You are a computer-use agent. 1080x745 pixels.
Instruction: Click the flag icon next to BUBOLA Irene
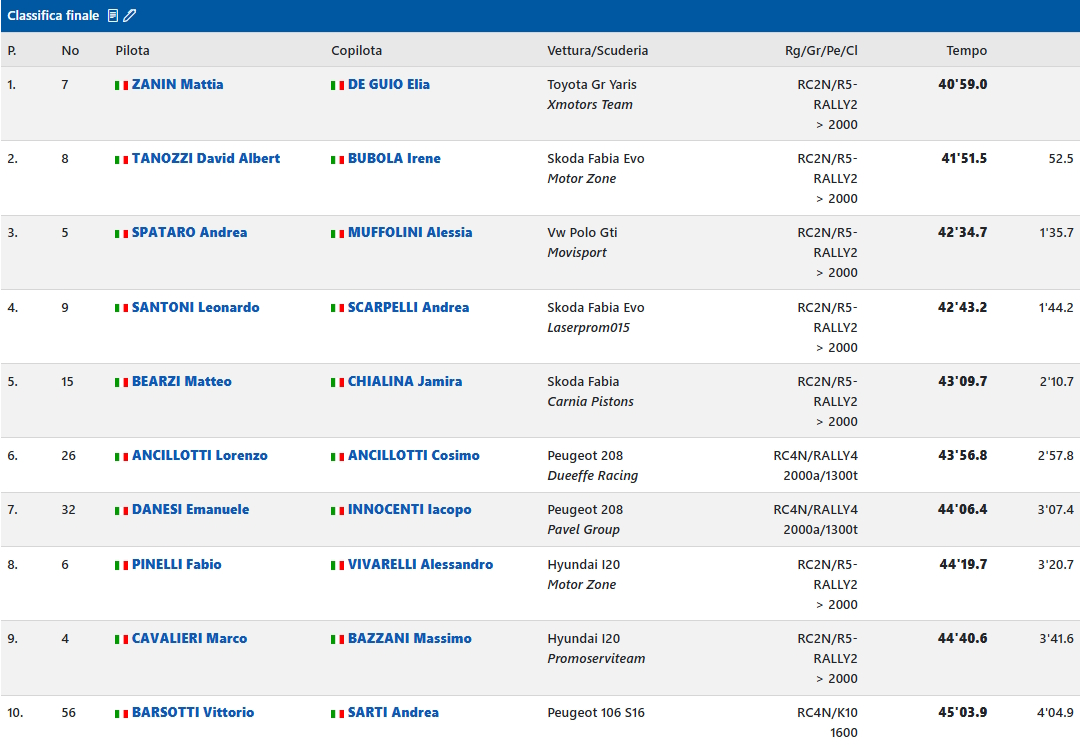pos(337,159)
